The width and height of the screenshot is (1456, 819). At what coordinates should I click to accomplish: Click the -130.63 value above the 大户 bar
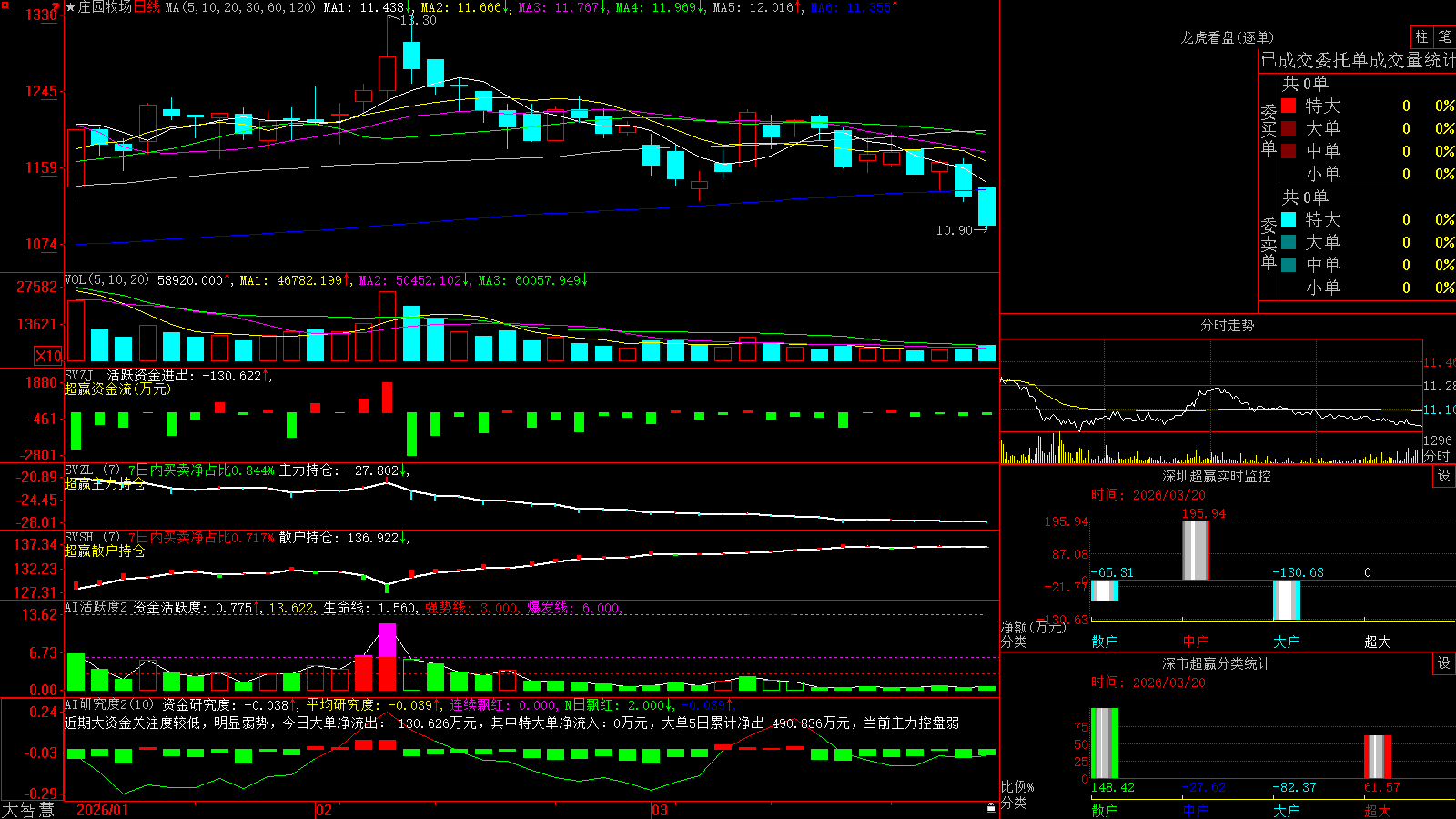click(1298, 572)
